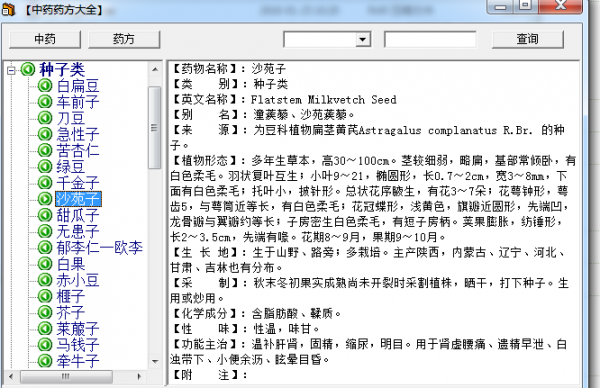Select 无患子 in the herb tree

(x=78, y=231)
